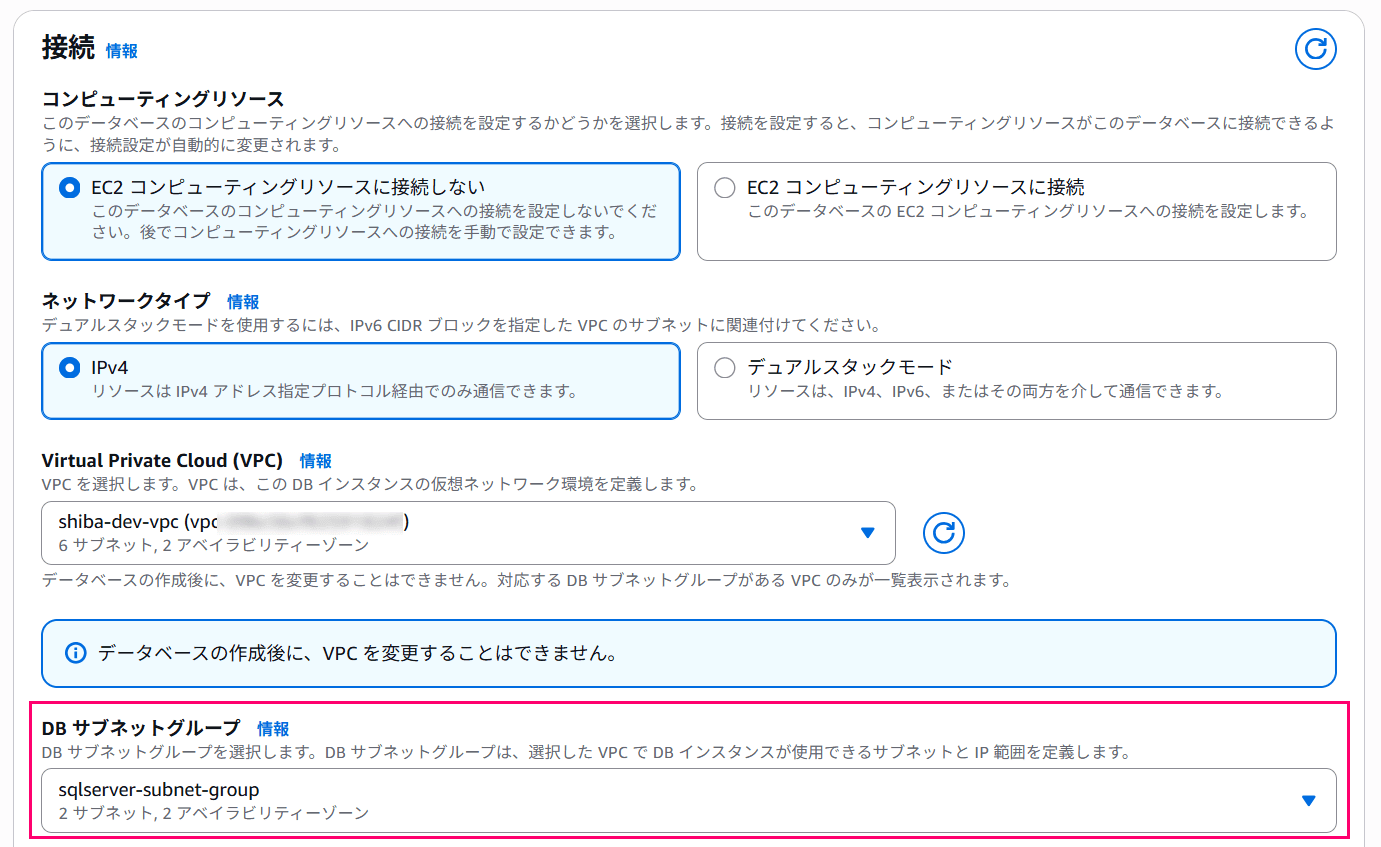Image resolution: width=1381 pixels, height=847 pixels.
Task: Open 情報 link next to ネットワークタイプ
Action: pyautogui.click(x=243, y=301)
